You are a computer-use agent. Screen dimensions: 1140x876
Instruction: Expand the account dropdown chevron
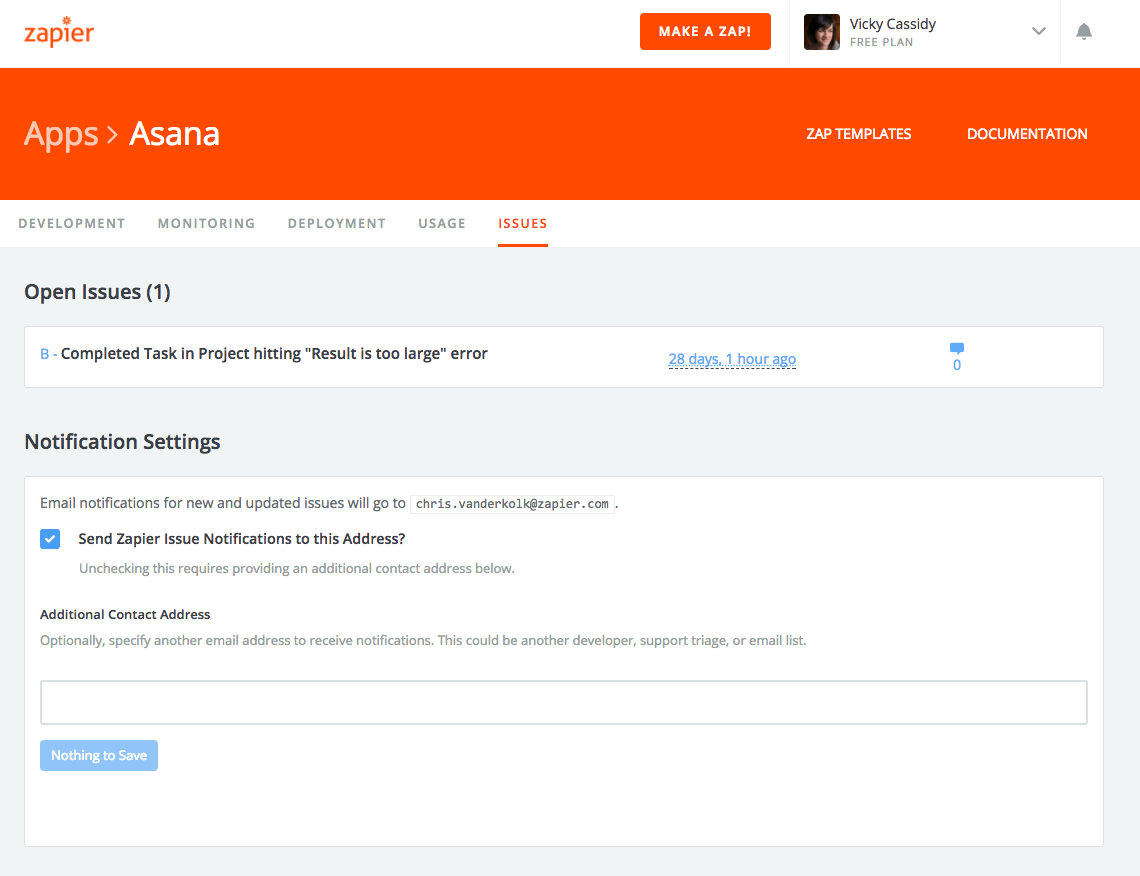(x=1038, y=31)
